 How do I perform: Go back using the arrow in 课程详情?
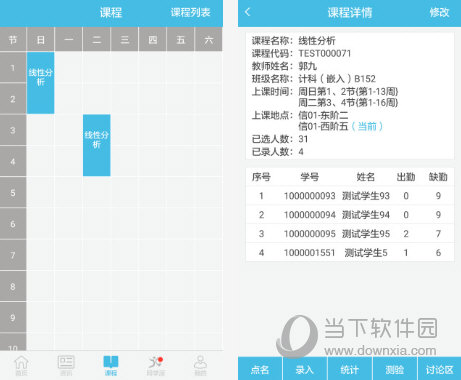click(247, 12)
